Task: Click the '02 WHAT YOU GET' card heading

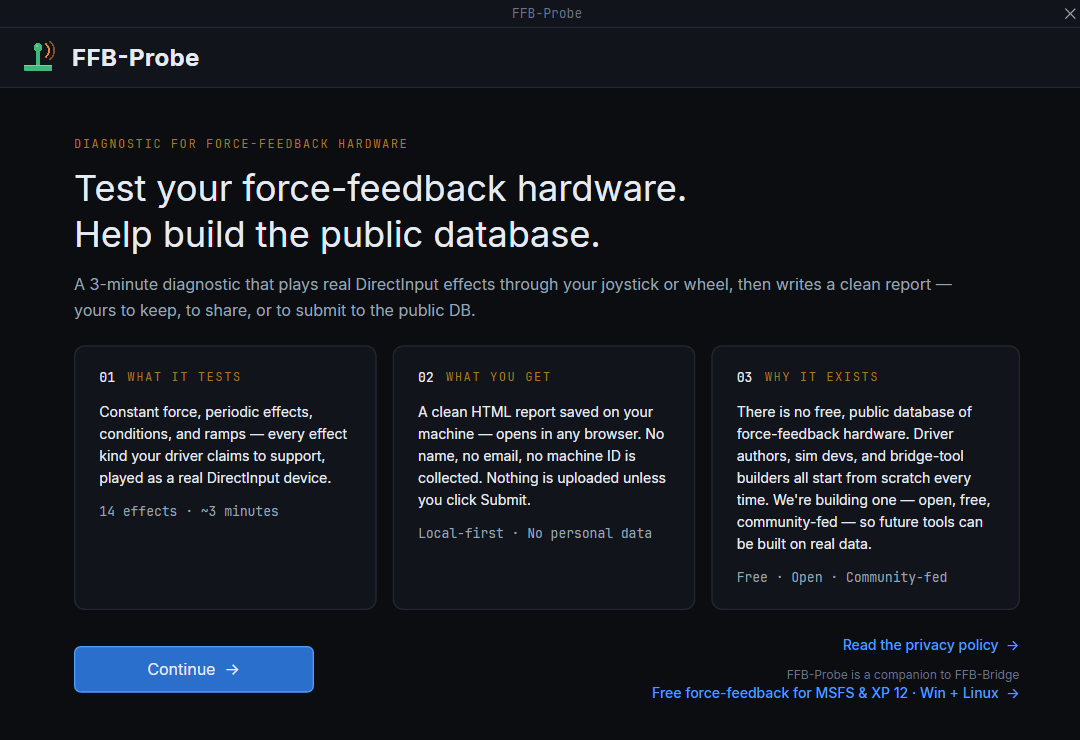Action: tap(484, 377)
